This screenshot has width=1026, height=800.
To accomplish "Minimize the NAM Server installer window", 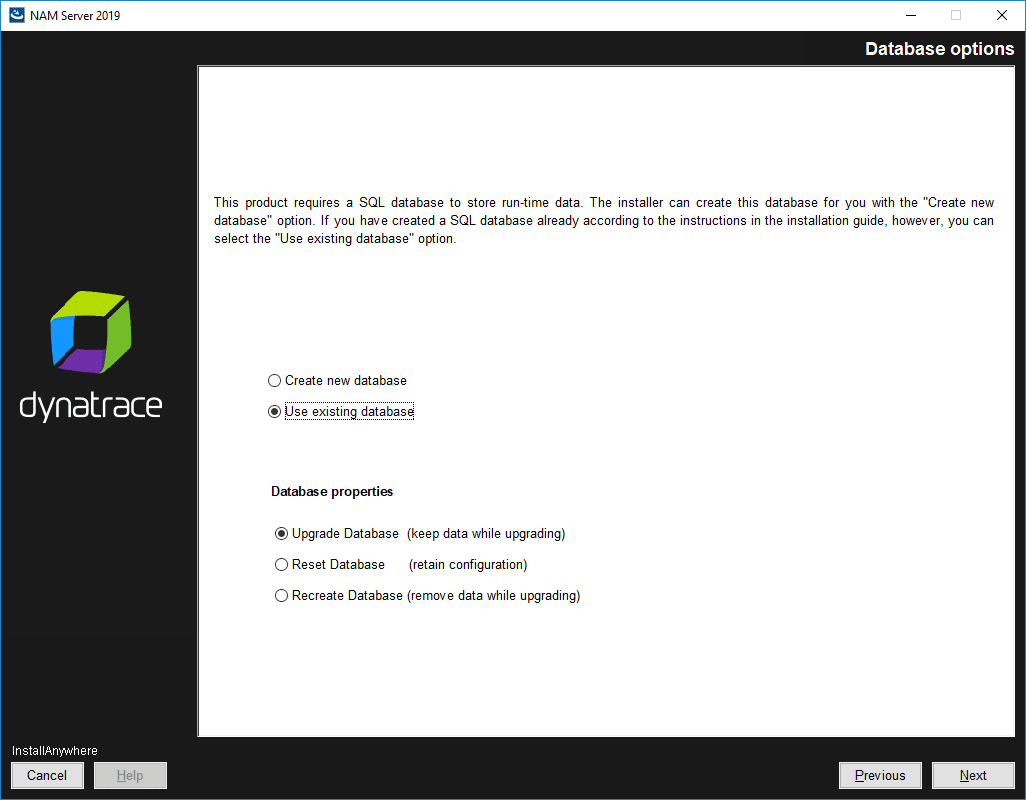I will [x=910, y=15].
